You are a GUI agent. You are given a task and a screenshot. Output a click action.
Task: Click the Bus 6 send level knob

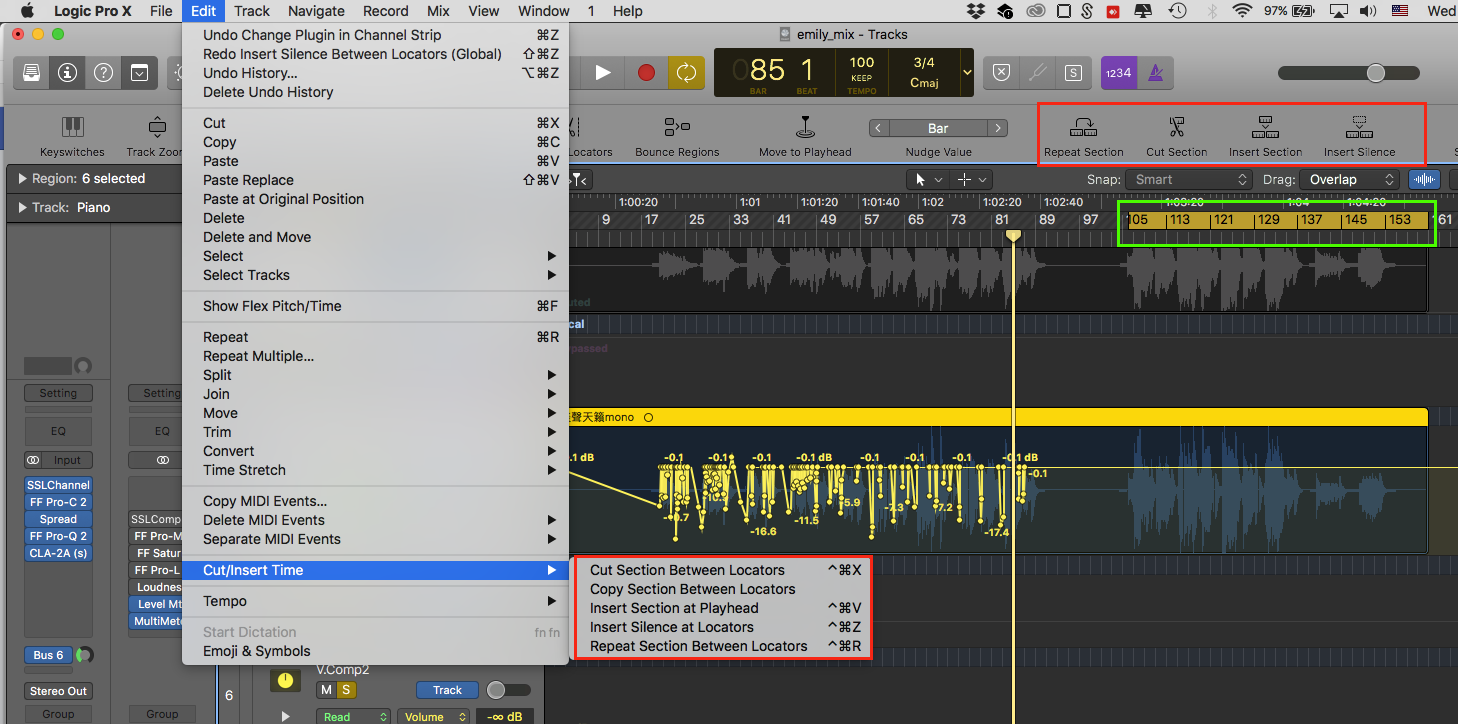tap(84, 655)
